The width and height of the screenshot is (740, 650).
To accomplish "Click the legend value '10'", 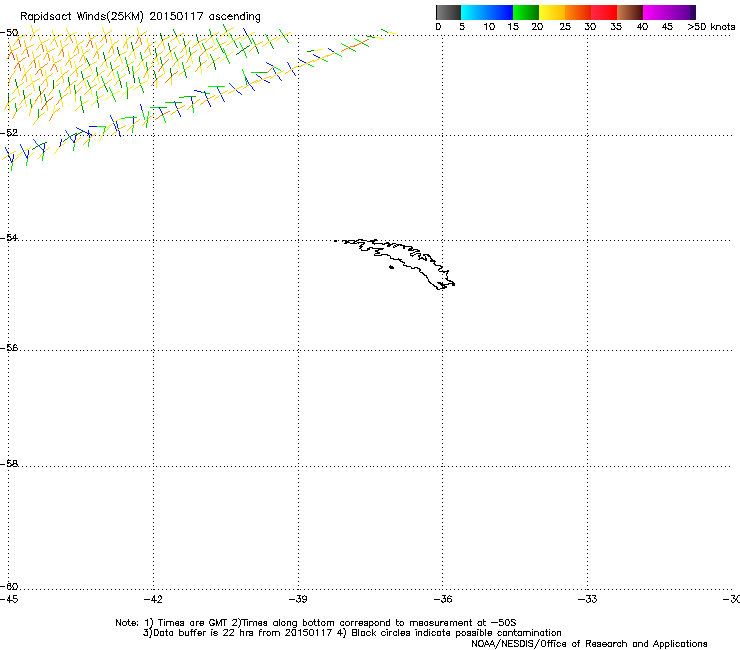I will [x=489, y=27].
